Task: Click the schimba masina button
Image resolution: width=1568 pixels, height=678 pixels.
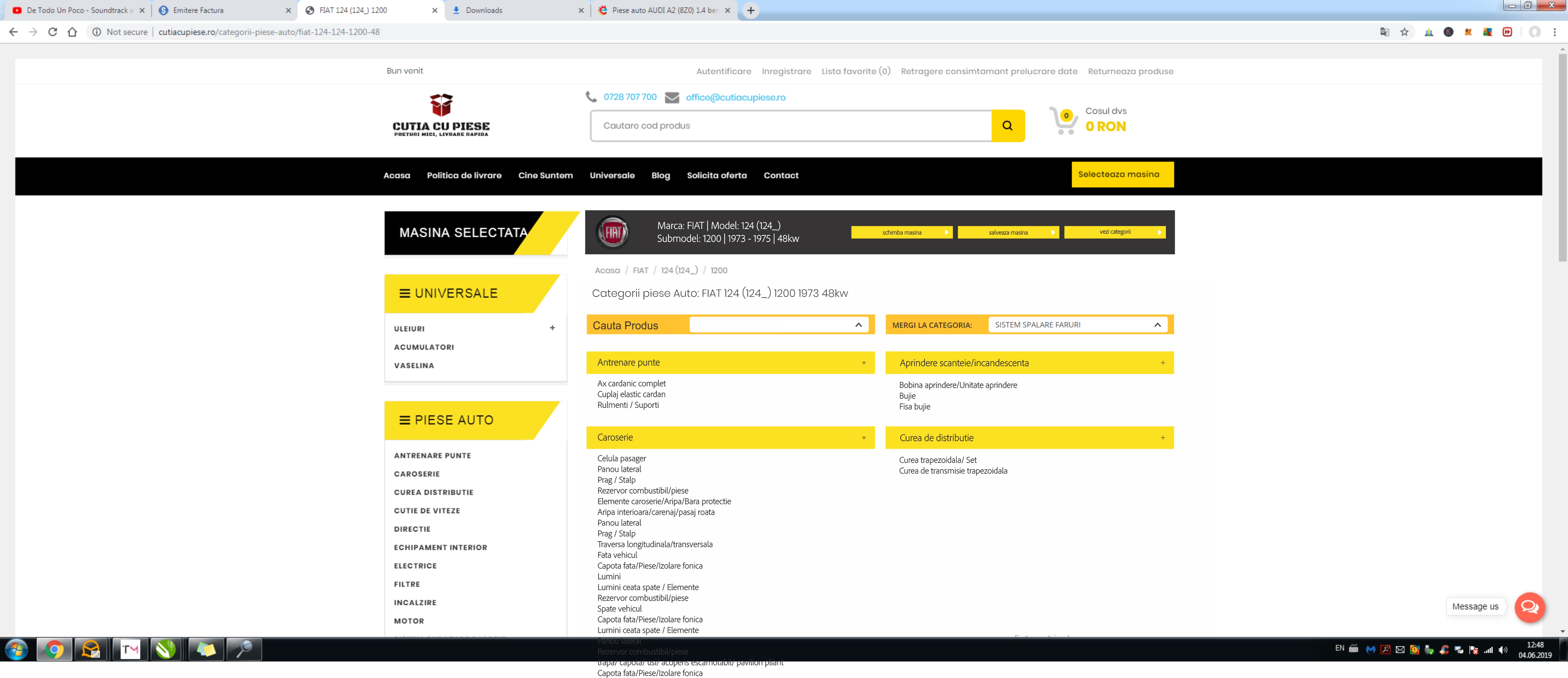Action: [901, 233]
